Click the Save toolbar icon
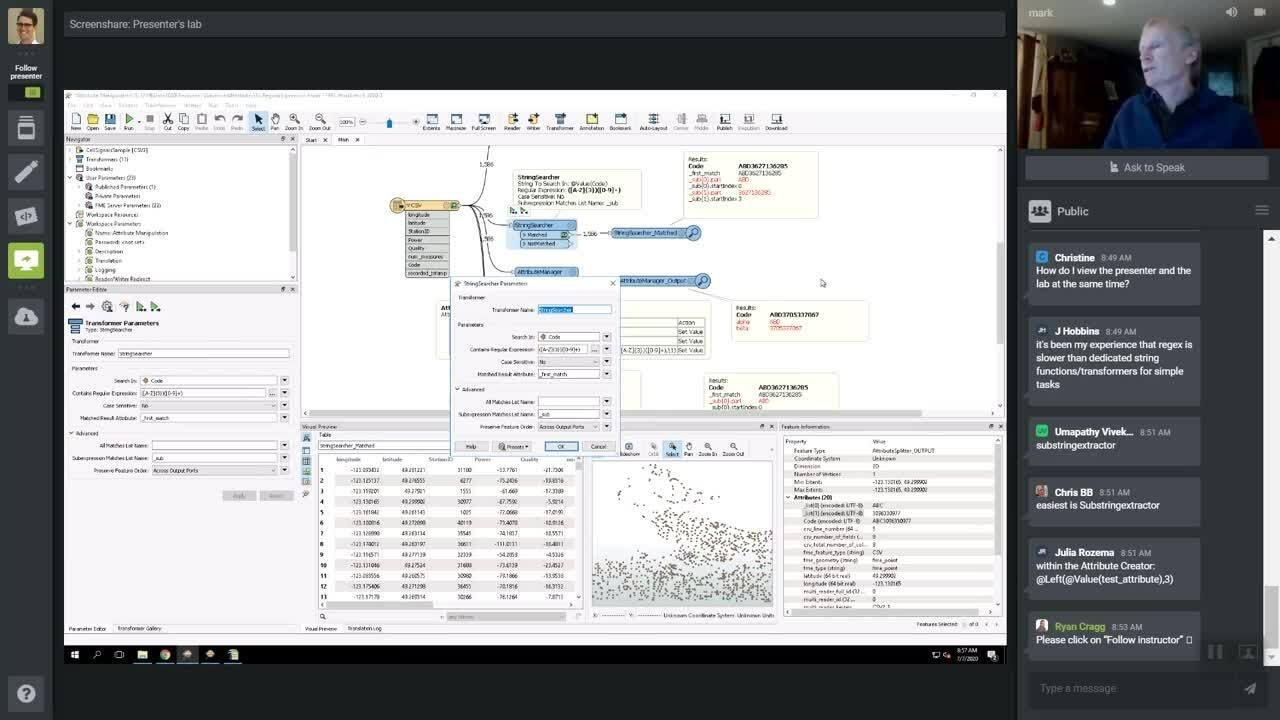This screenshot has height=720, width=1280. click(109, 120)
